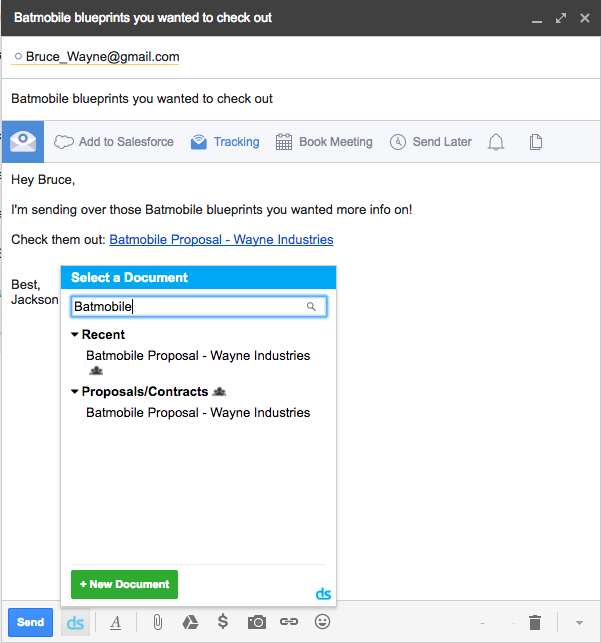Click the Select a Document header

[x=199, y=278]
